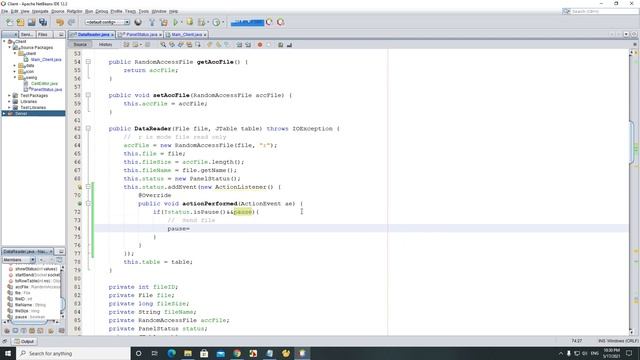
Task: Open the default config dropdown
Action: 107,22
